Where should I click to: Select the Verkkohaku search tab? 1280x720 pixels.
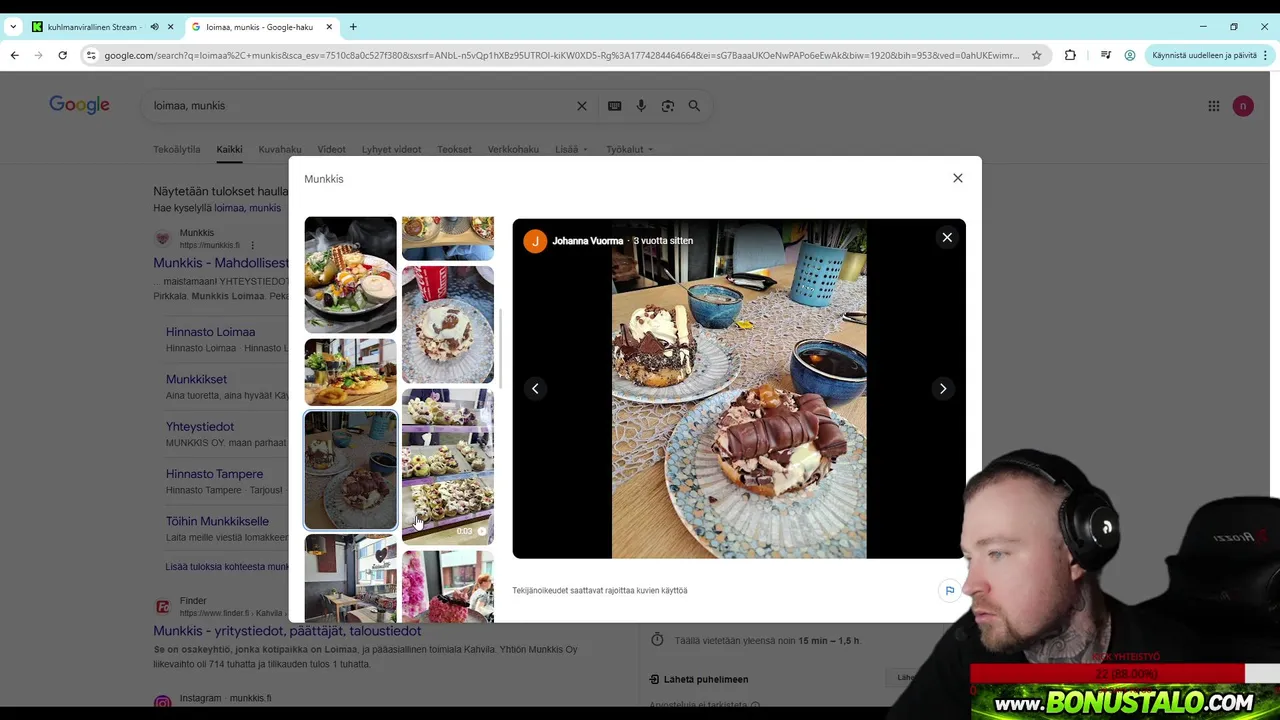(x=513, y=149)
